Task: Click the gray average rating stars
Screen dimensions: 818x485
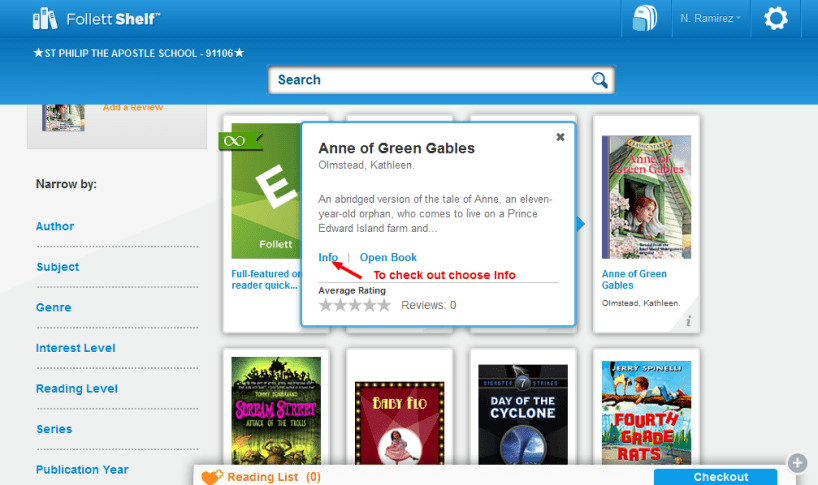Action: (355, 305)
